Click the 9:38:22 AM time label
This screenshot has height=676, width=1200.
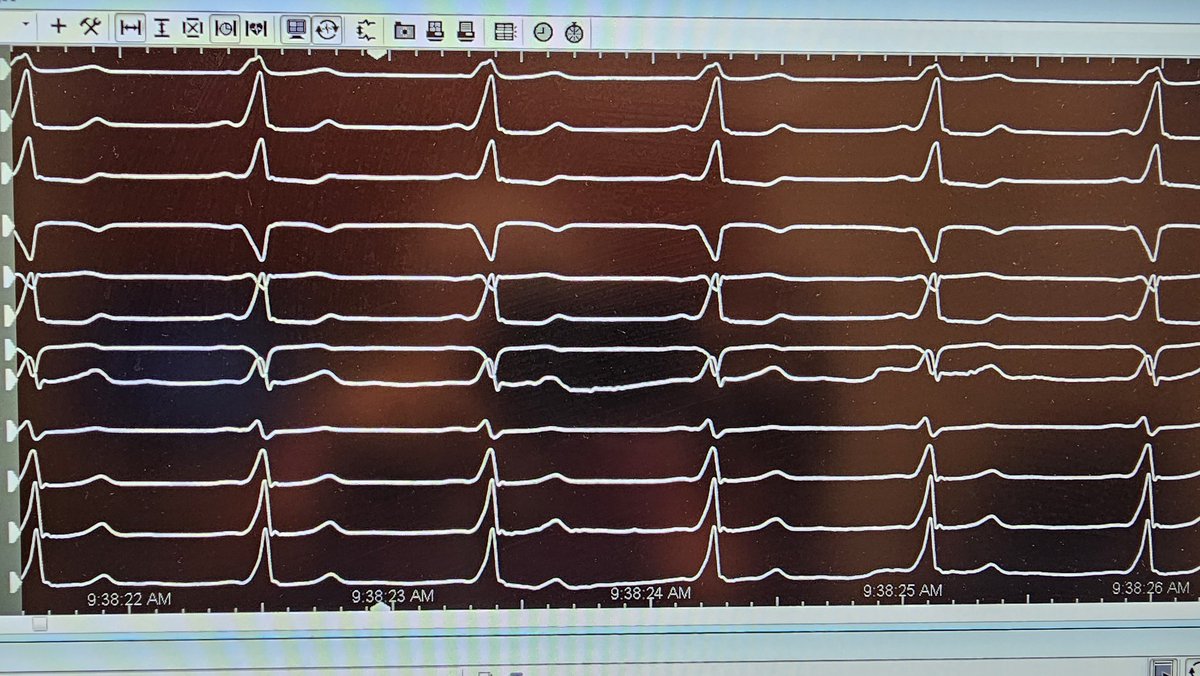(128, 599)
